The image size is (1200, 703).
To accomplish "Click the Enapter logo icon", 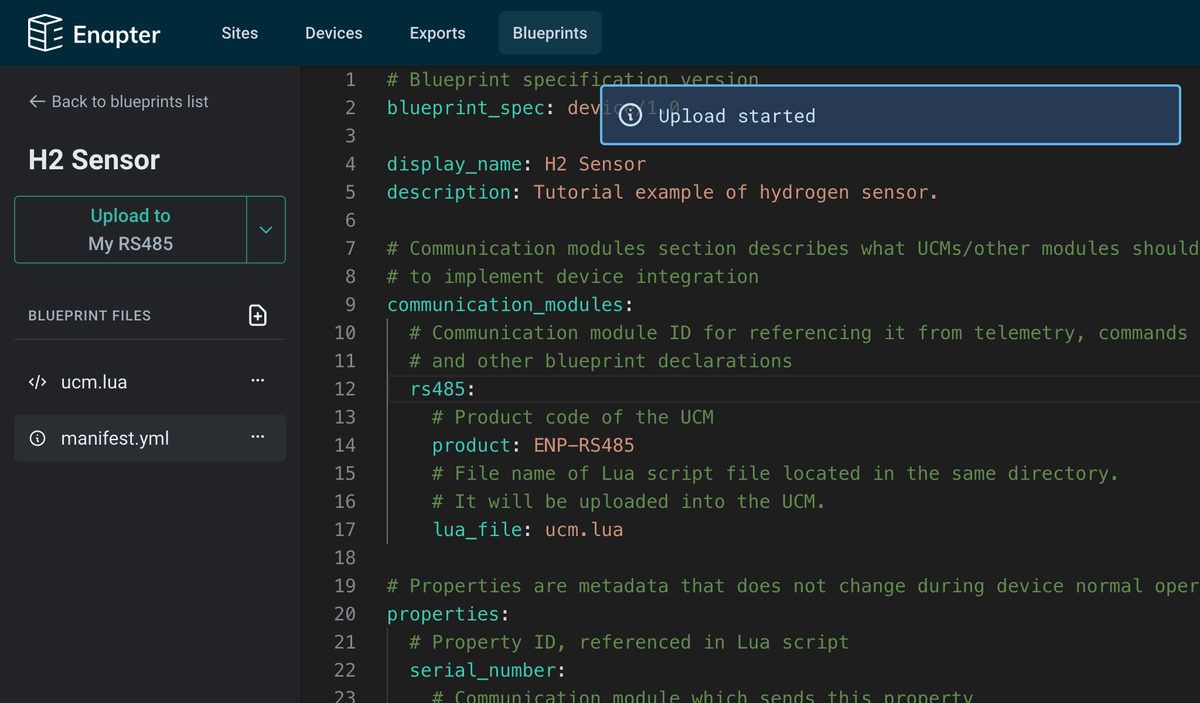I will (x=44, y=32).
